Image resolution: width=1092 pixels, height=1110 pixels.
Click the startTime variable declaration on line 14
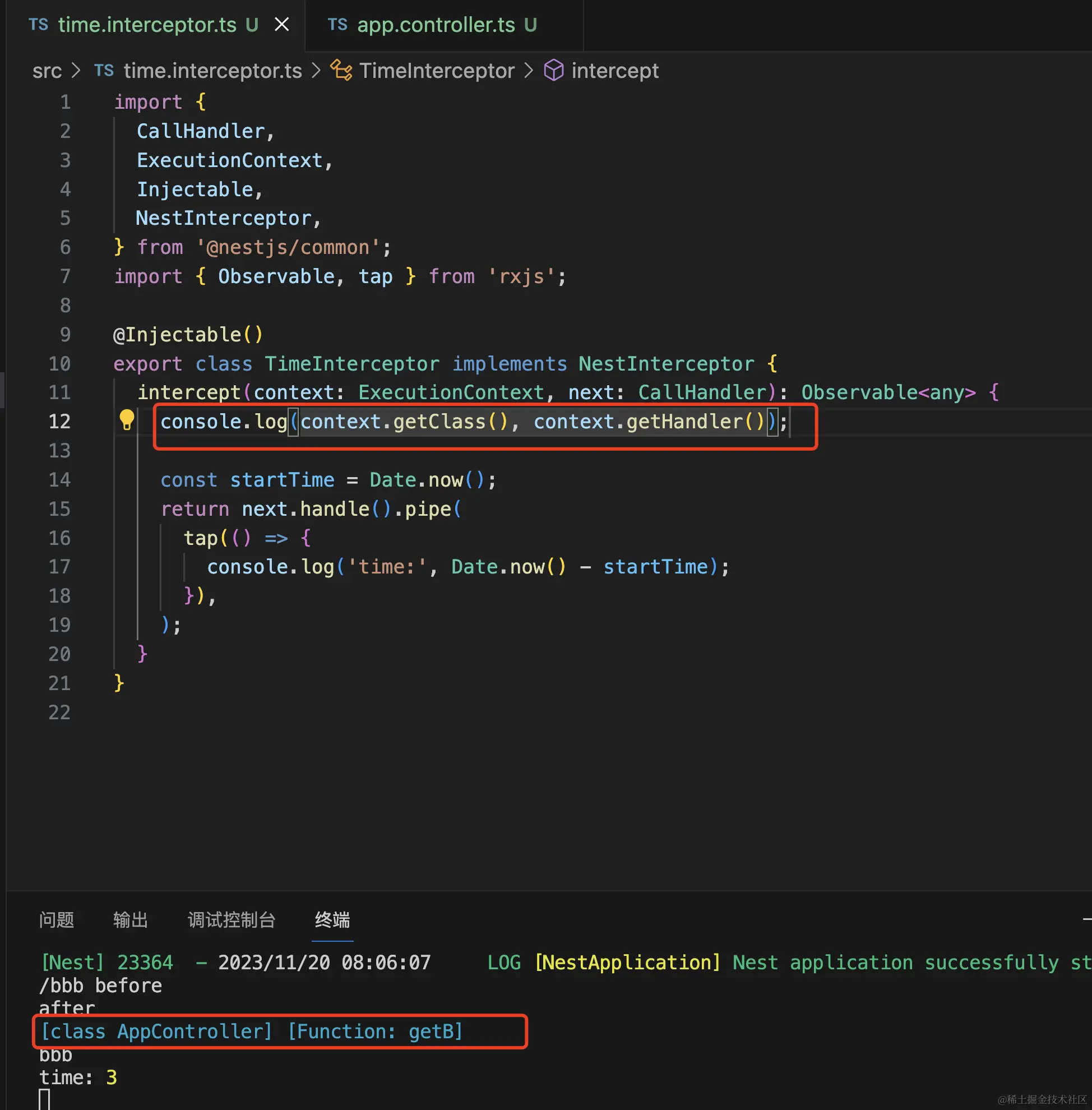(281, 479)
